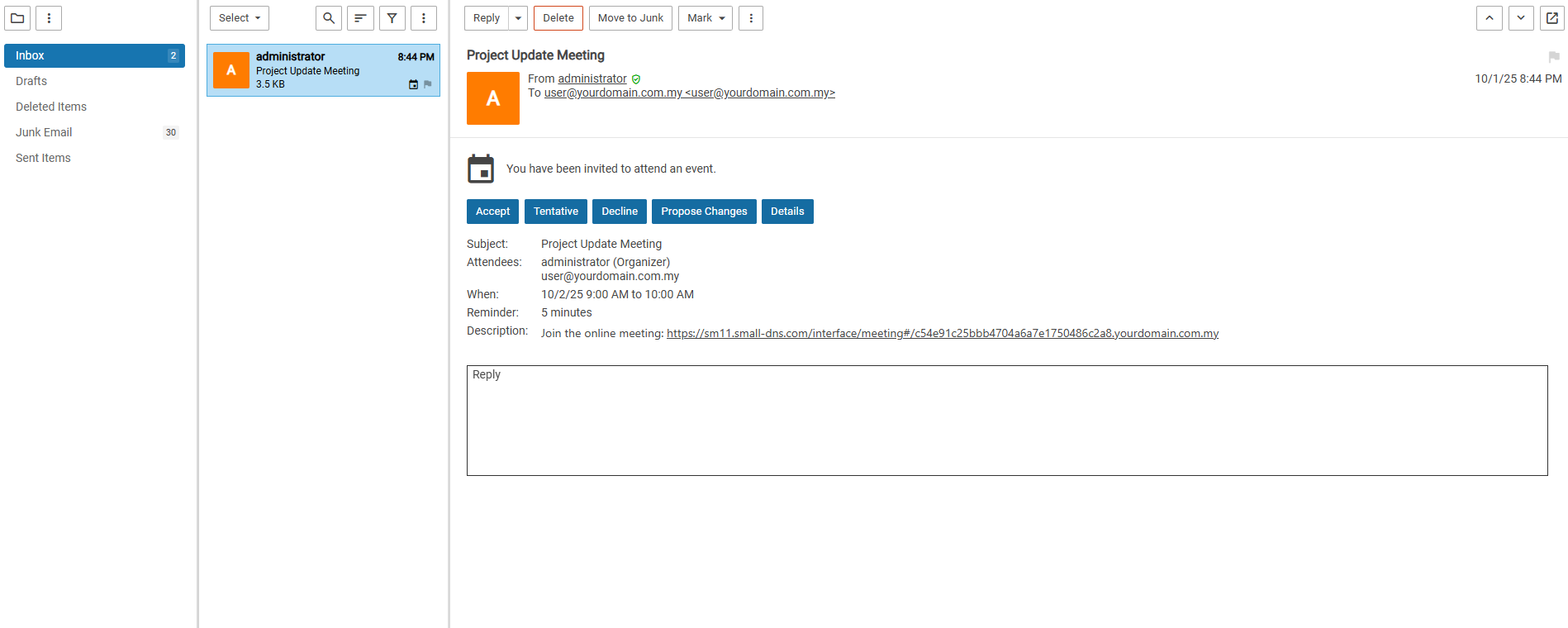Image resolution: width=1568 pixels, height=628 pixels.
Task: Open the sort messages icon
Action: [360, 18]
